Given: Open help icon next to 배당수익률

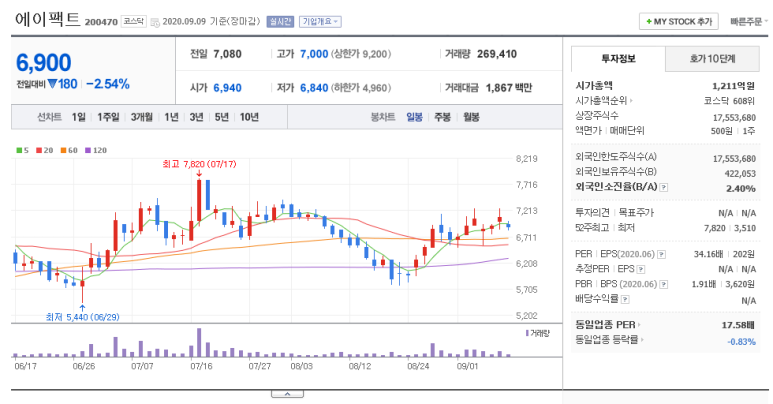Looking at the screenshot, I should click(x=625, y=299).
